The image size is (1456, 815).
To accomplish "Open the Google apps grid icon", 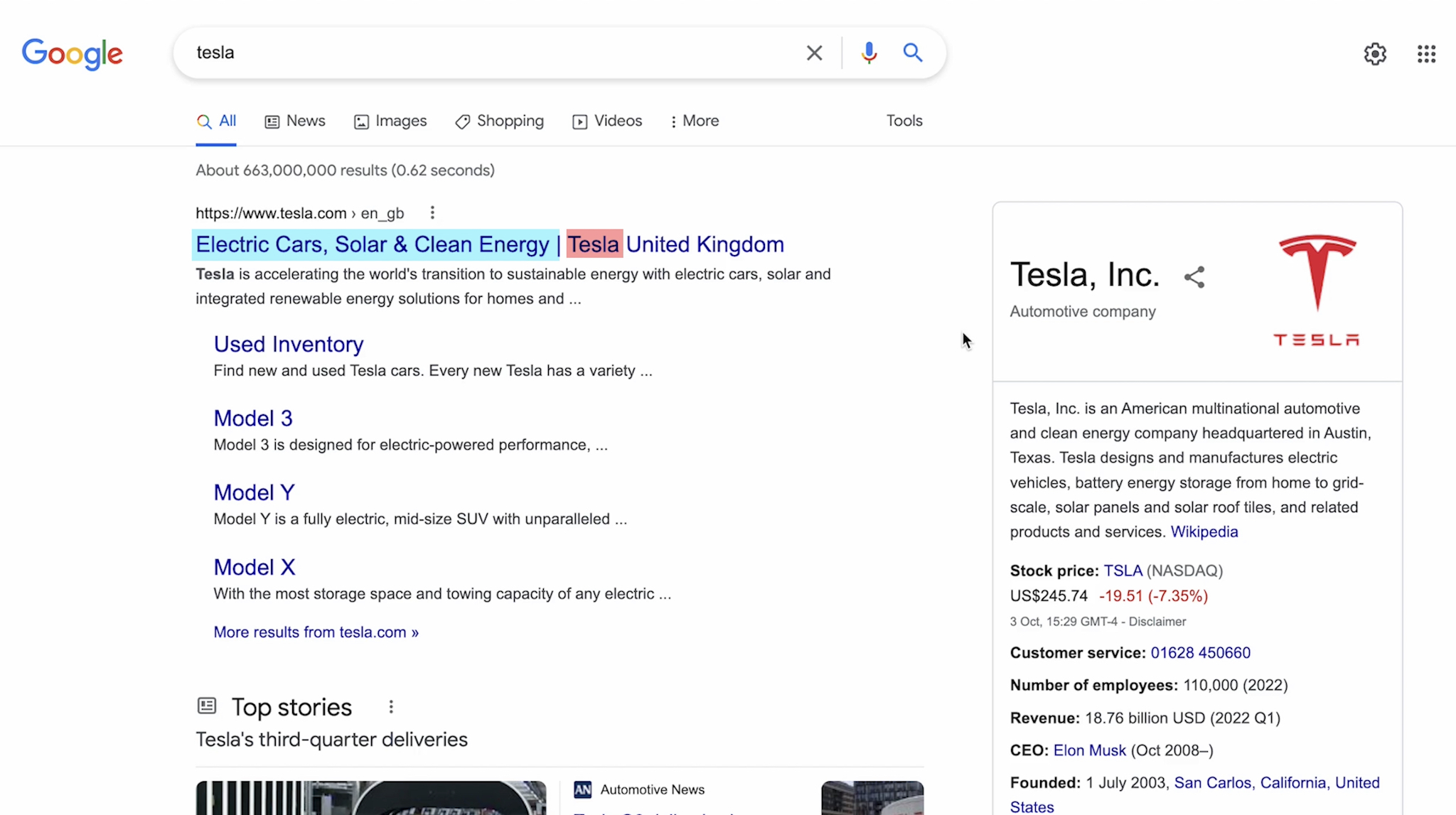I will click(1426, 54).
